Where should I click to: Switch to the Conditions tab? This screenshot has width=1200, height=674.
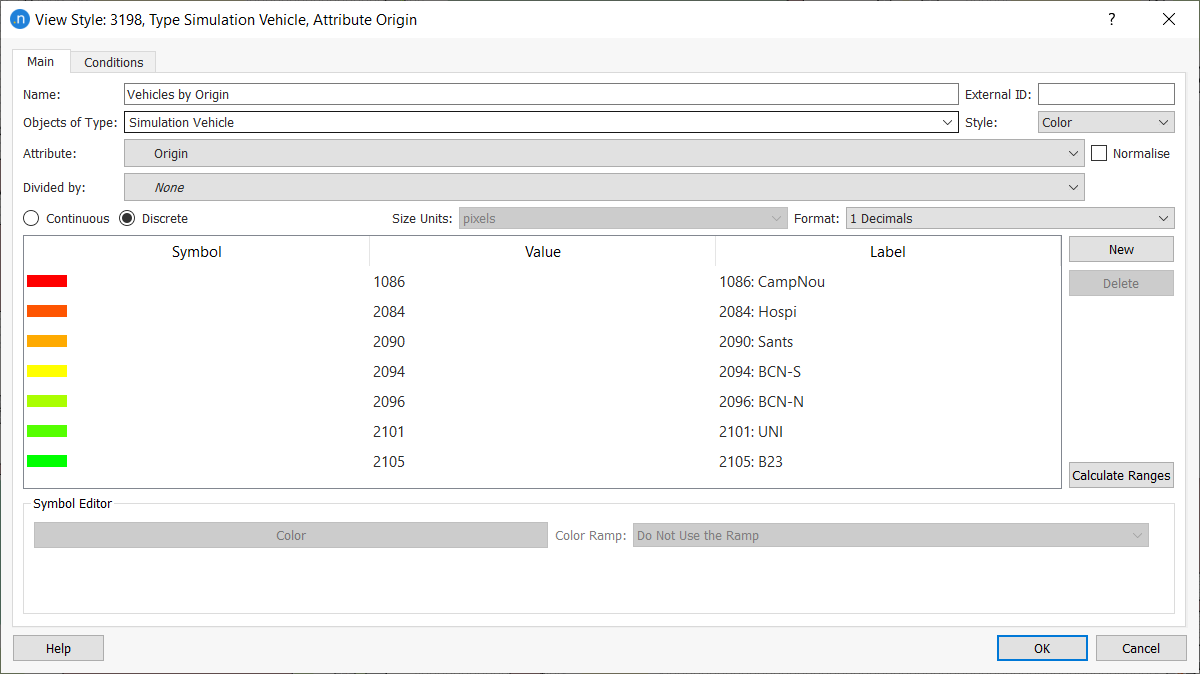coord(113,62)
